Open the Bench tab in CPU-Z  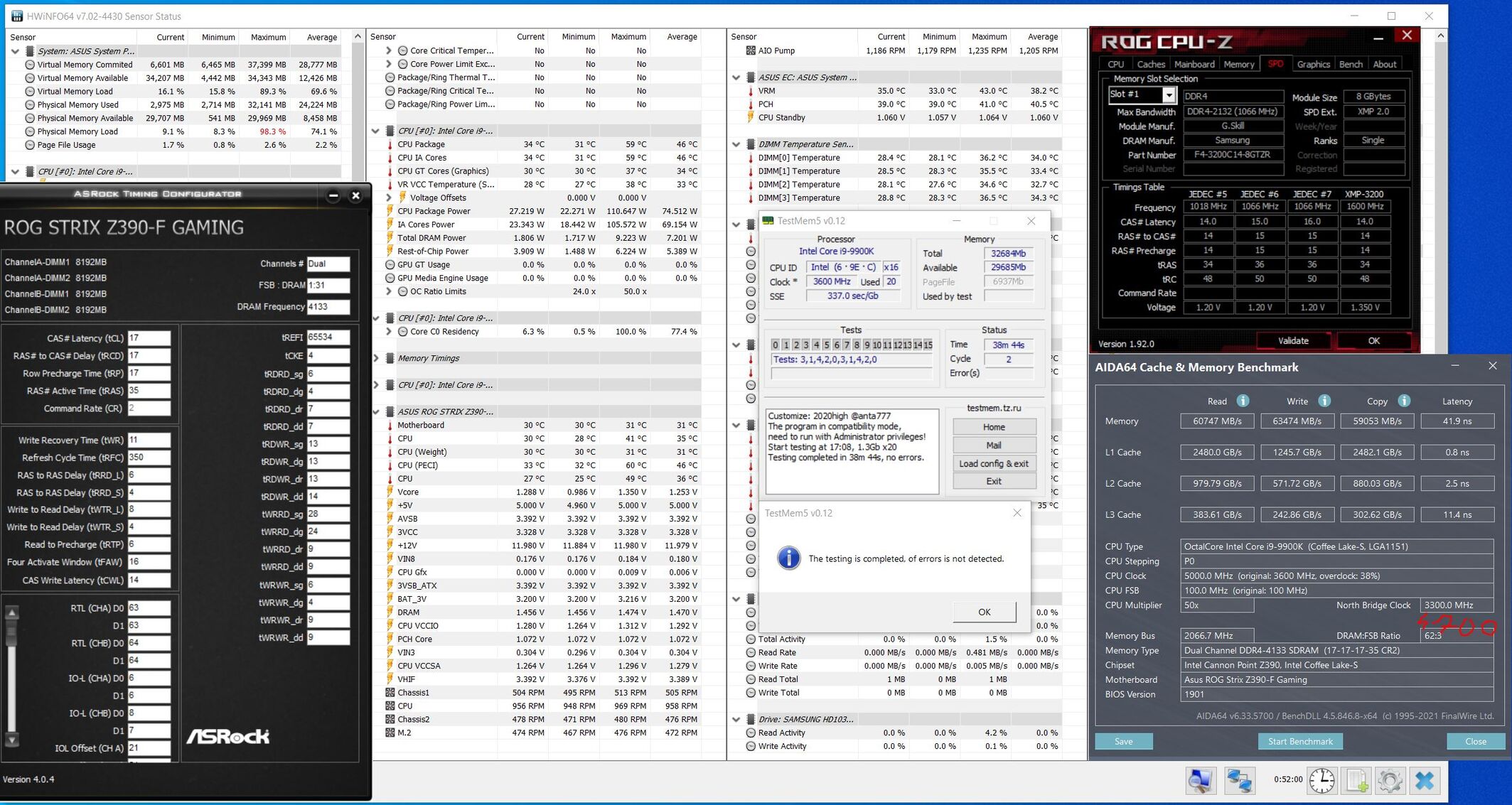[1351, 64]
